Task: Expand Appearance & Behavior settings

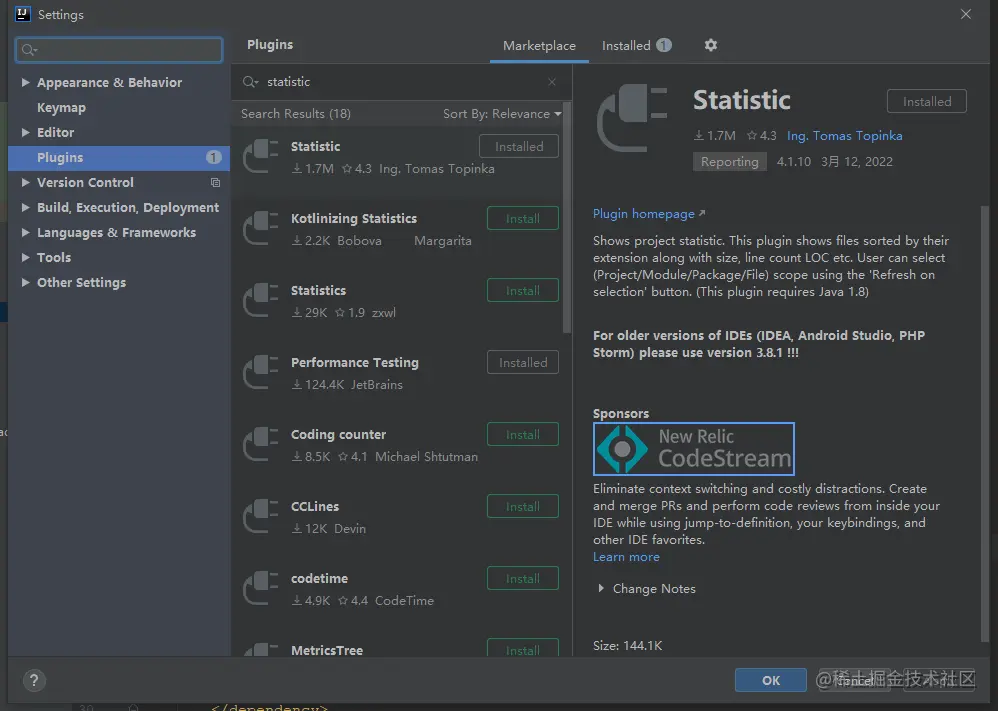Action: tap(25, 82)
